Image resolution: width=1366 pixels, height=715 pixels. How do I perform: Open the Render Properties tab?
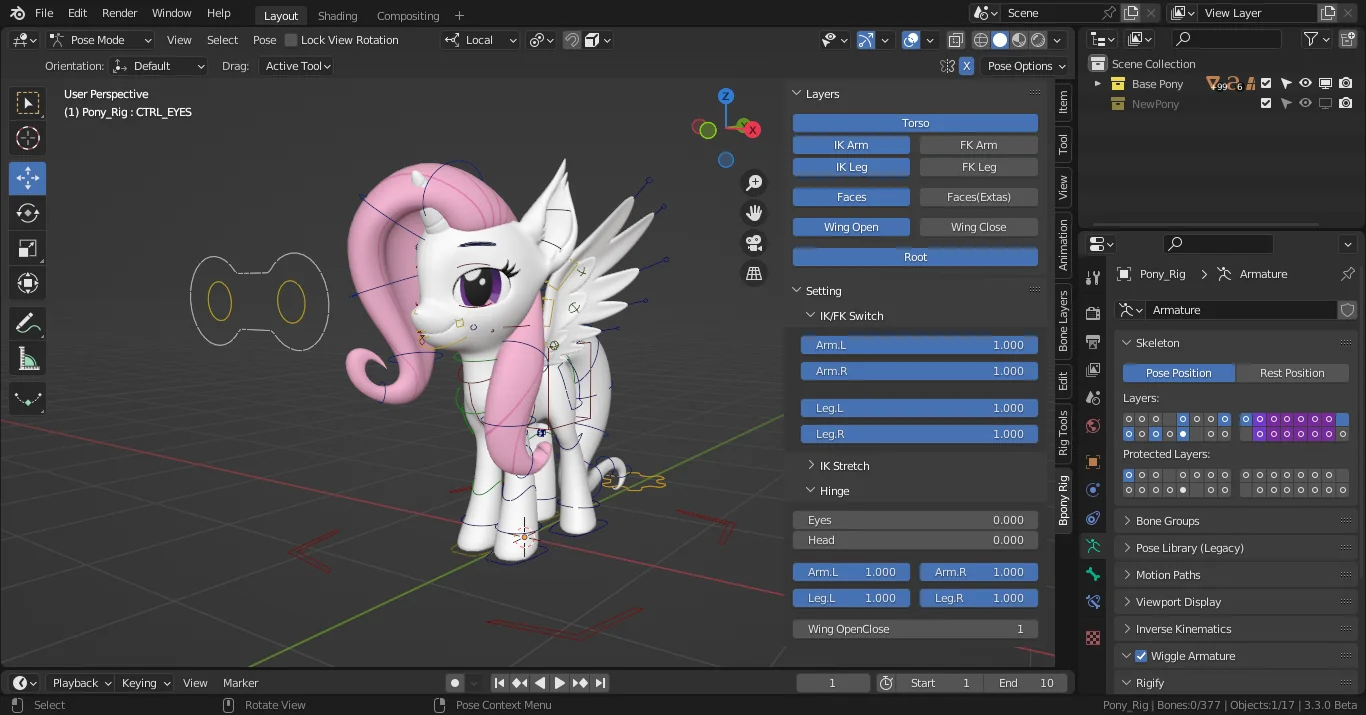click(x=1092, y=312)
